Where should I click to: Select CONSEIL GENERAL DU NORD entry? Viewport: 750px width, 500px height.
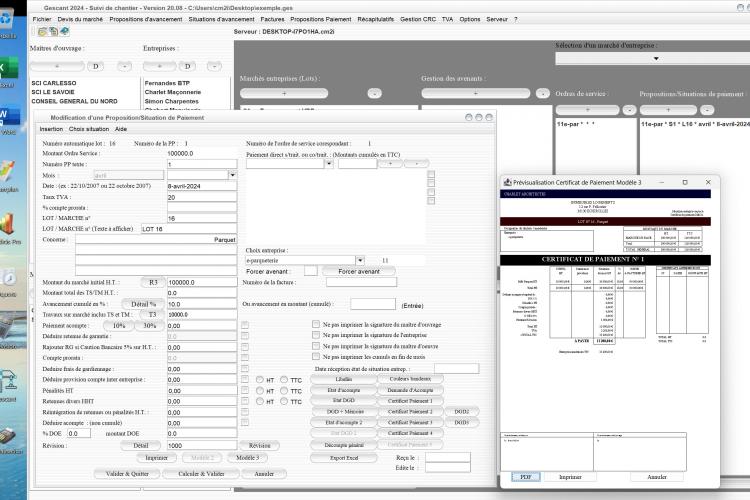point(74,101)
